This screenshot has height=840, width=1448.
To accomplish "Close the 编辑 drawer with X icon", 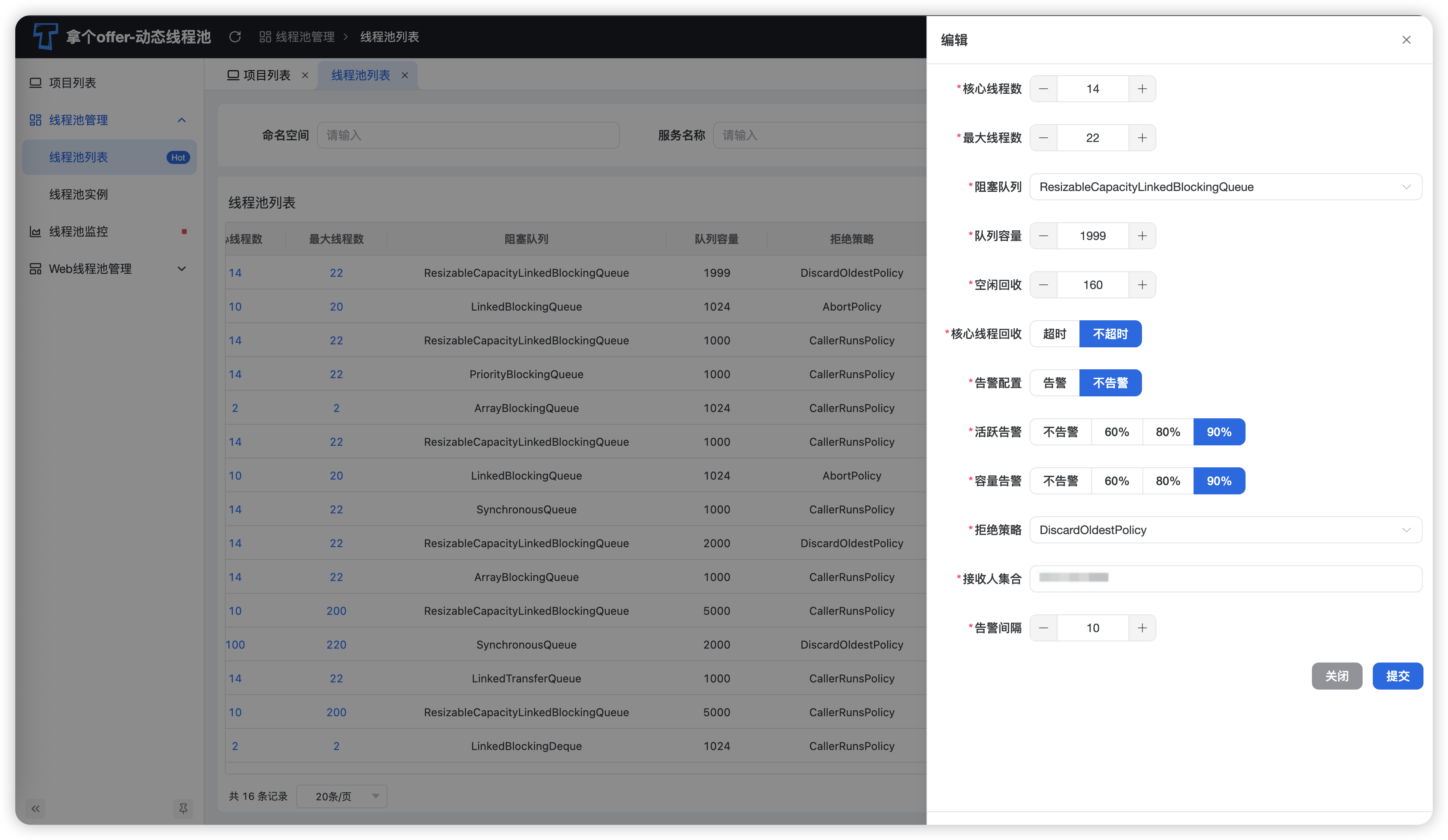I will pos(1406,40).
